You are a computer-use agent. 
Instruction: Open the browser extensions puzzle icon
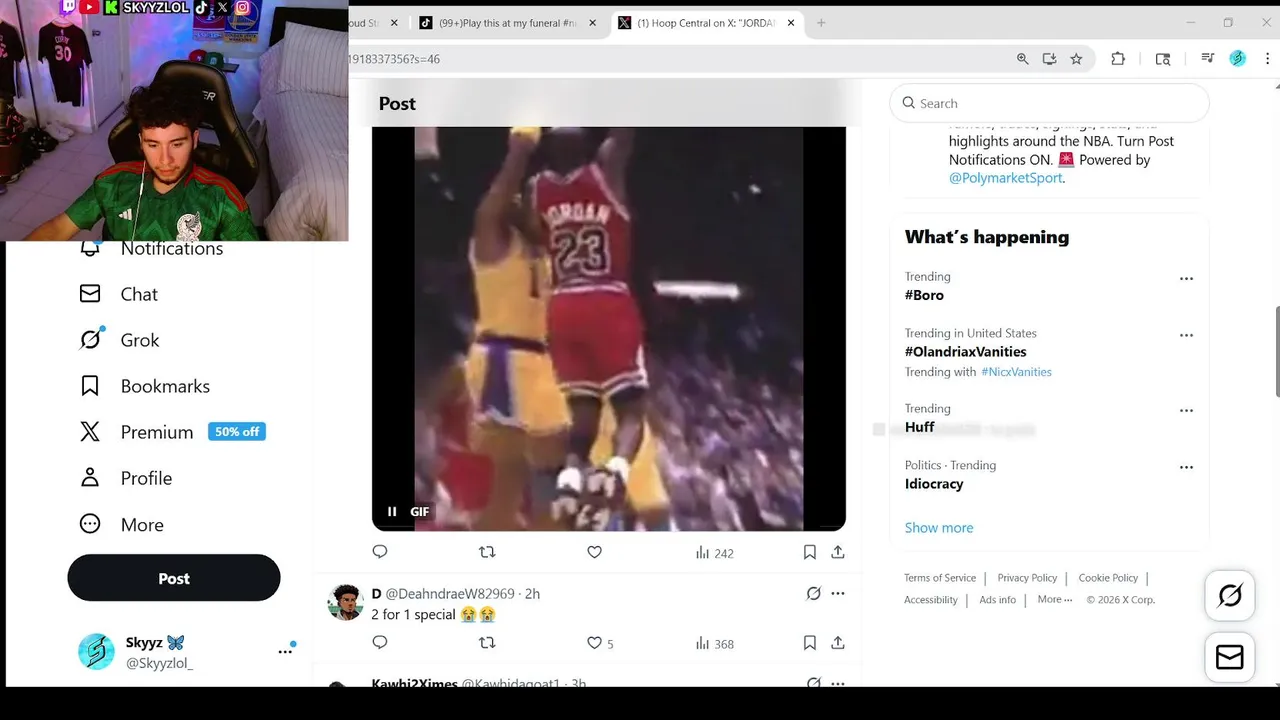(1118, 59)
